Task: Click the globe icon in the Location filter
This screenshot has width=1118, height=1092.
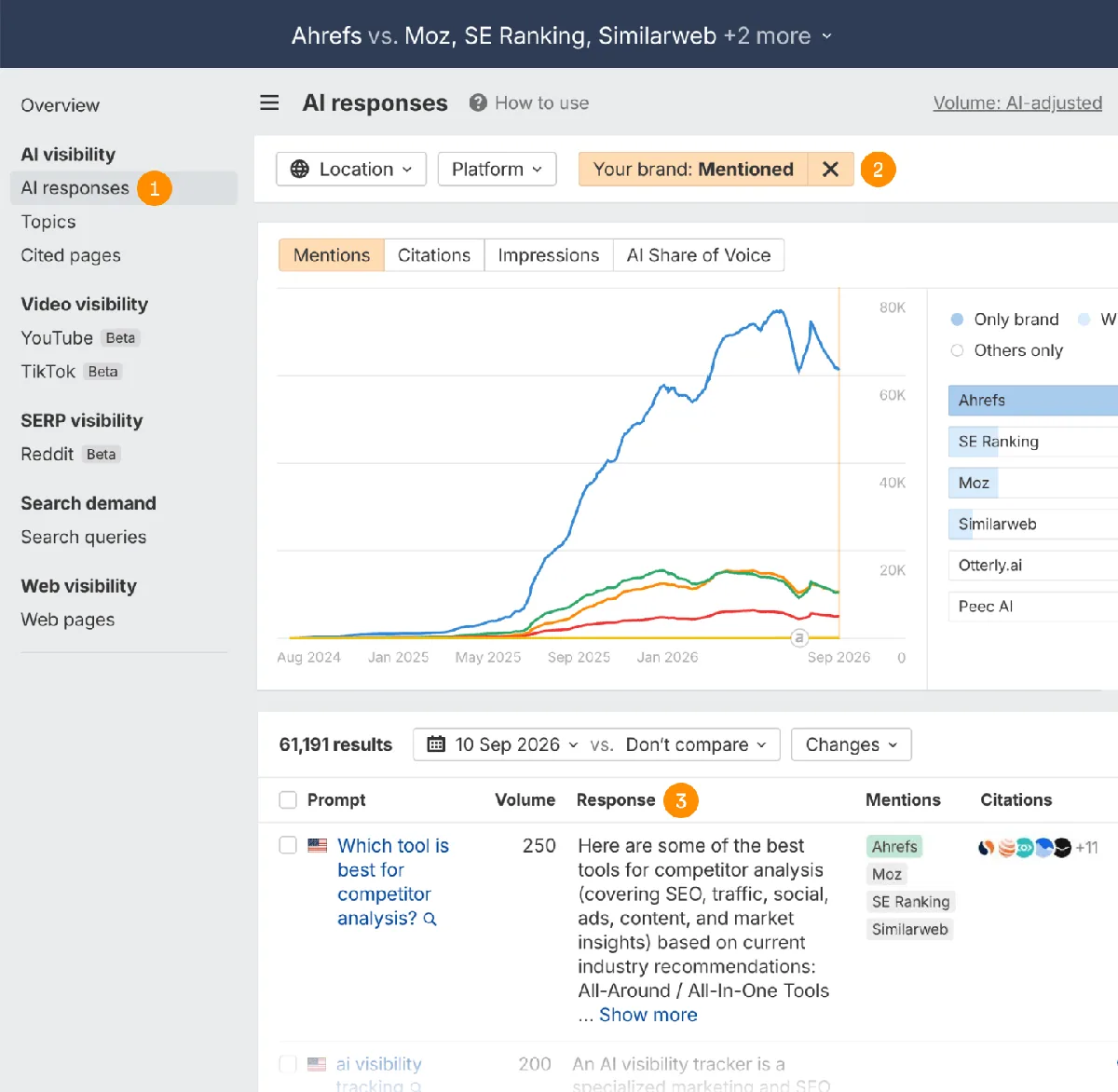Action: [x=300, y=169]
